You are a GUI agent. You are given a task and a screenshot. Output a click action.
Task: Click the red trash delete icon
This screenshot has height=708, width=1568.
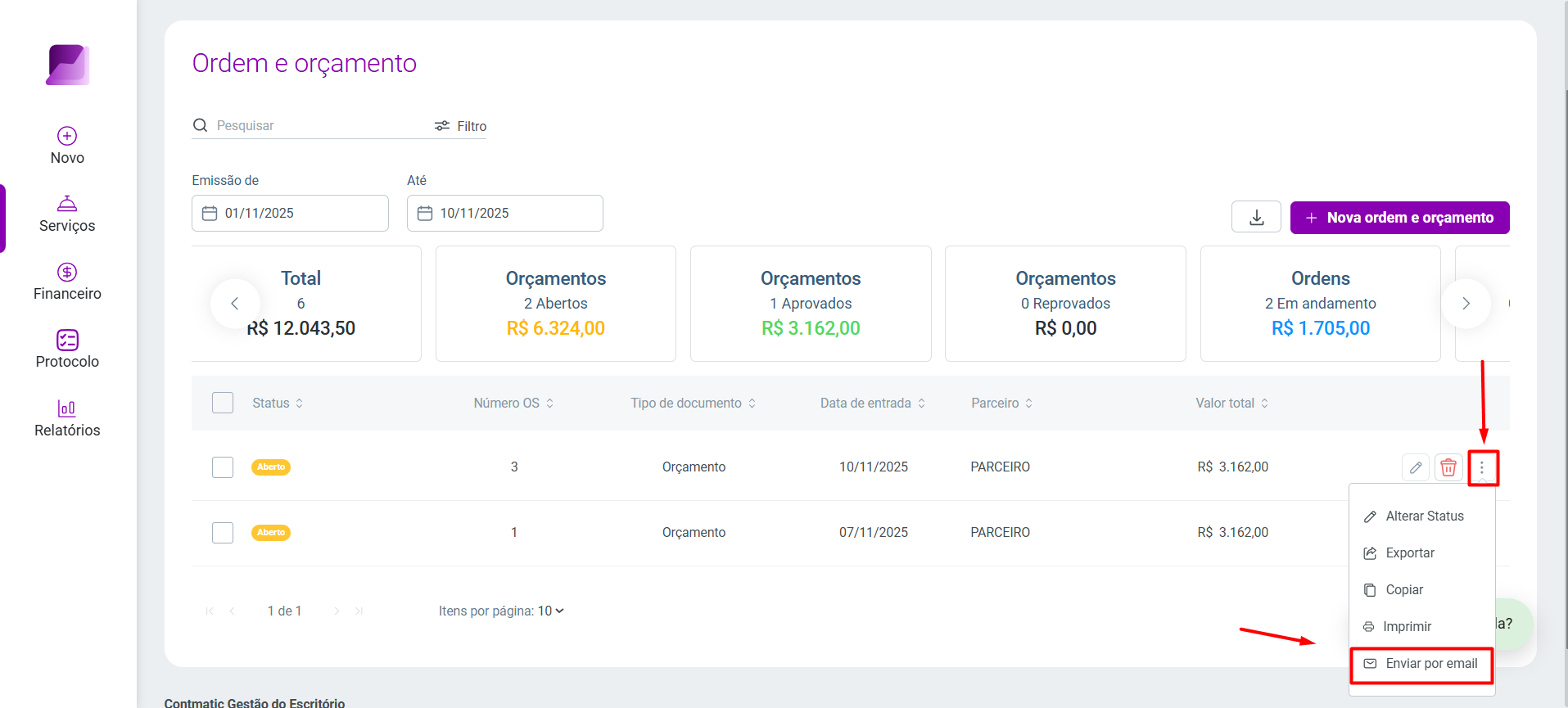coord(1448,467)
